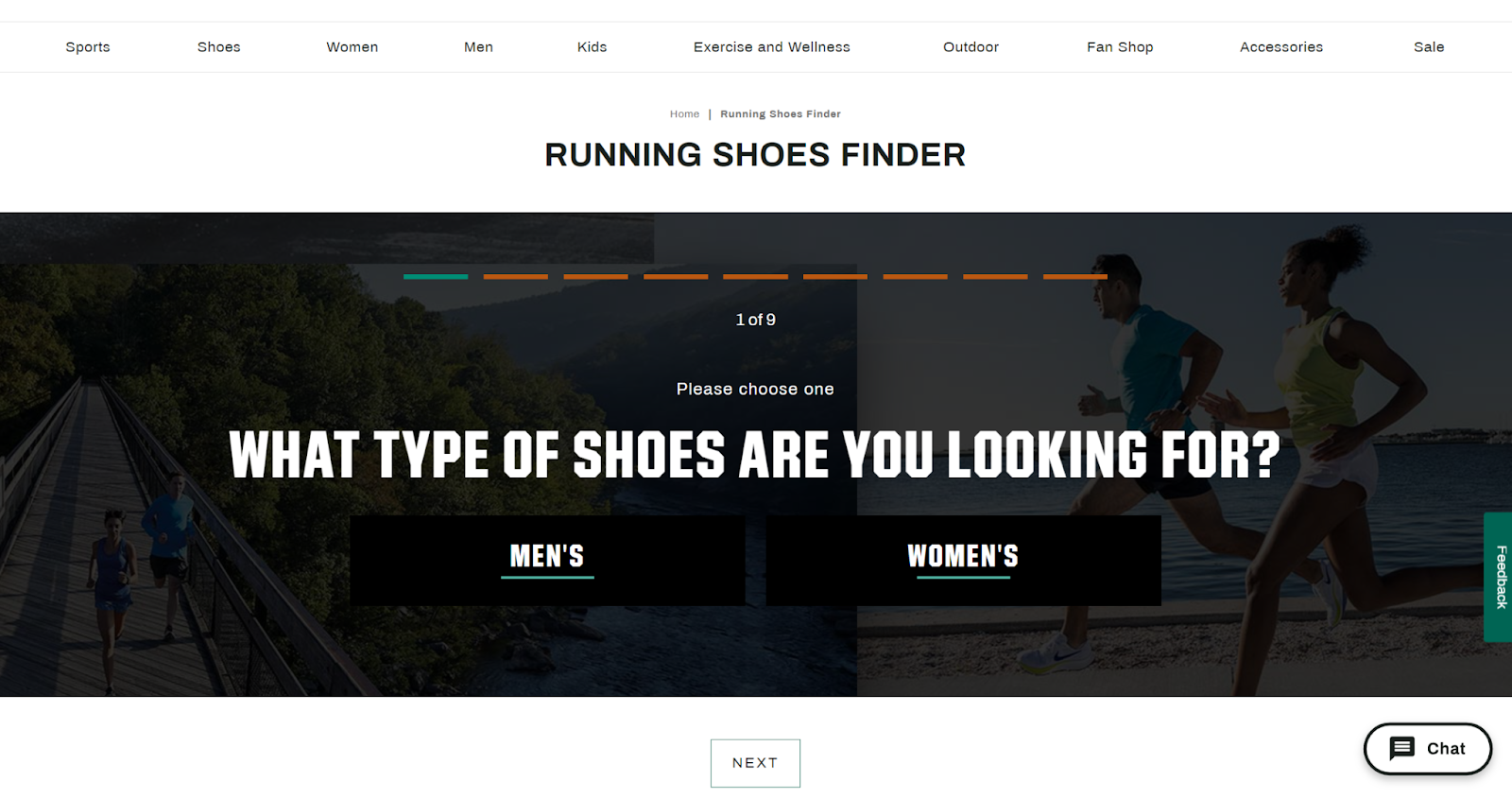Open the Fan Shop menu
The height and width of the screenshot is (799, 1512).
[1120, 47]
